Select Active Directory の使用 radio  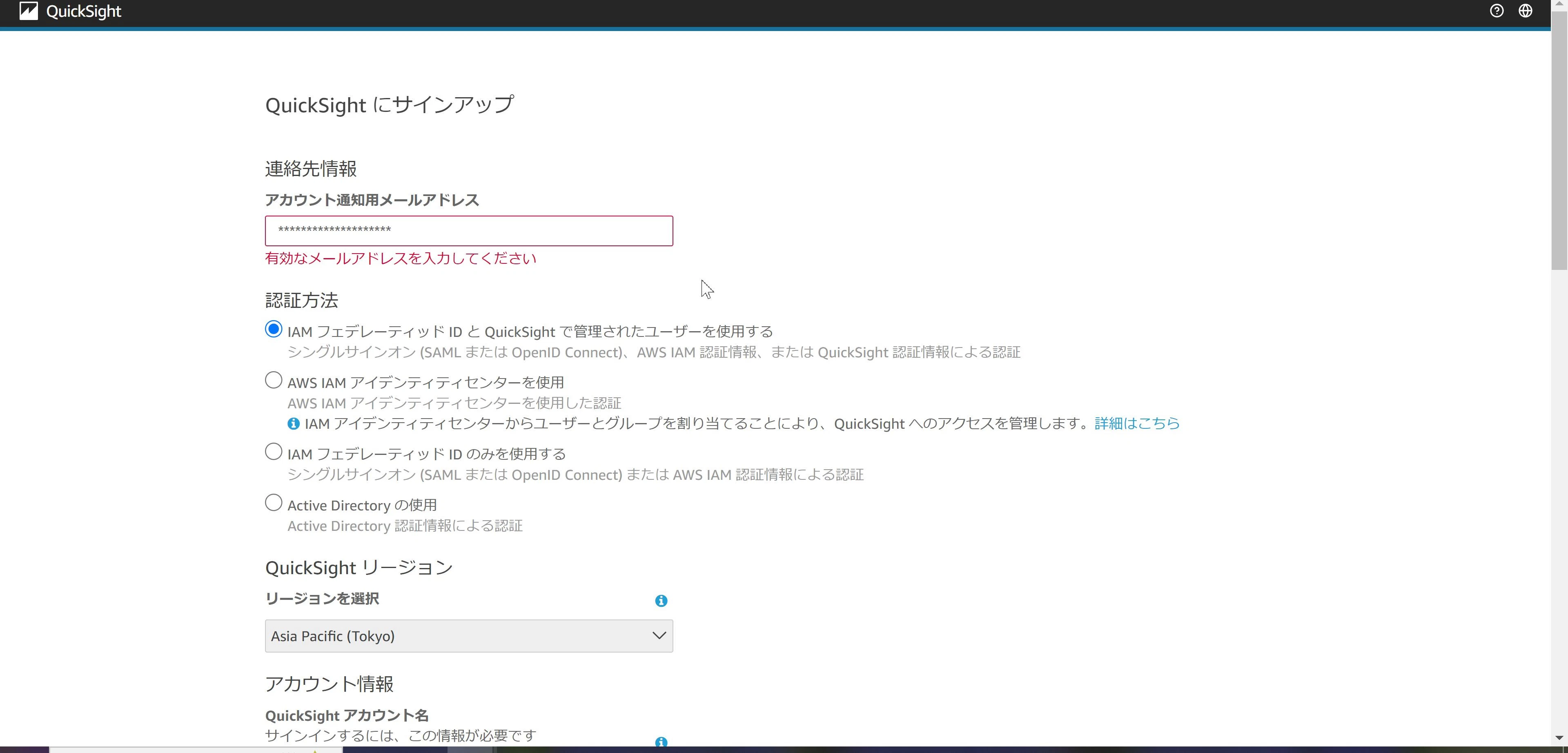pyautogui.click(x=274, y=503)
